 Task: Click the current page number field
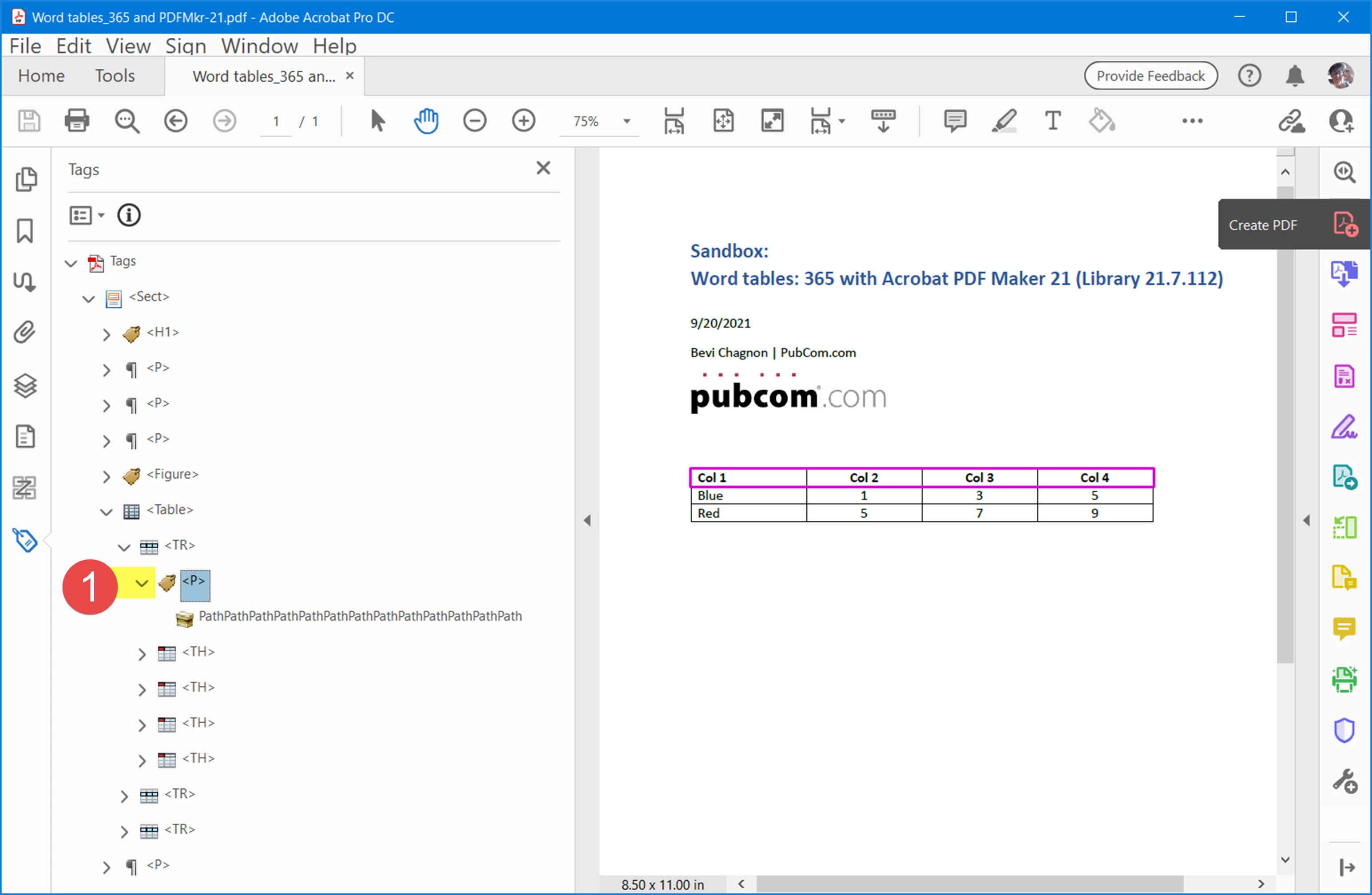click(x=276, y=121)
